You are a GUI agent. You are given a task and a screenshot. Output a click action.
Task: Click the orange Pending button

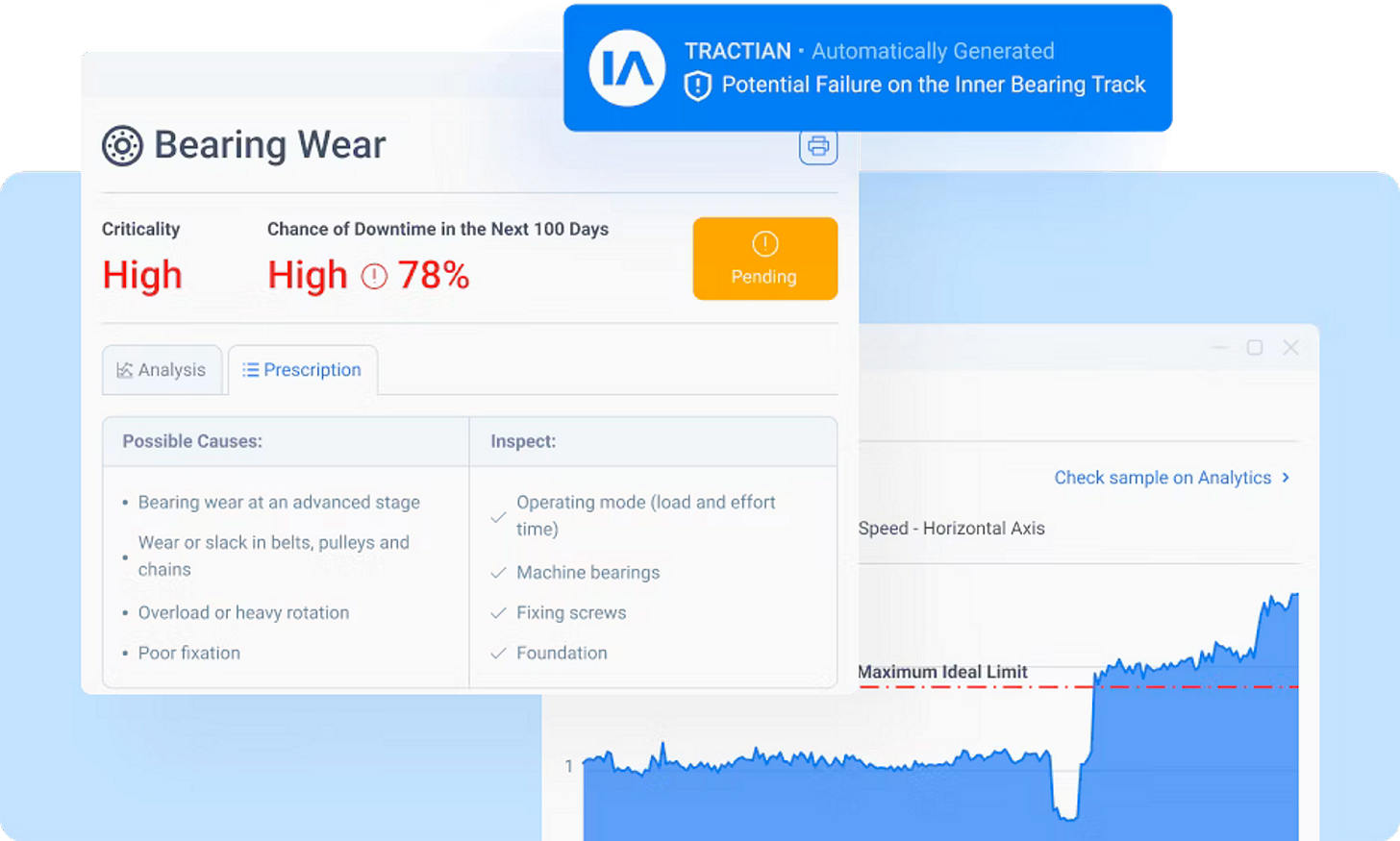point(765,259)
